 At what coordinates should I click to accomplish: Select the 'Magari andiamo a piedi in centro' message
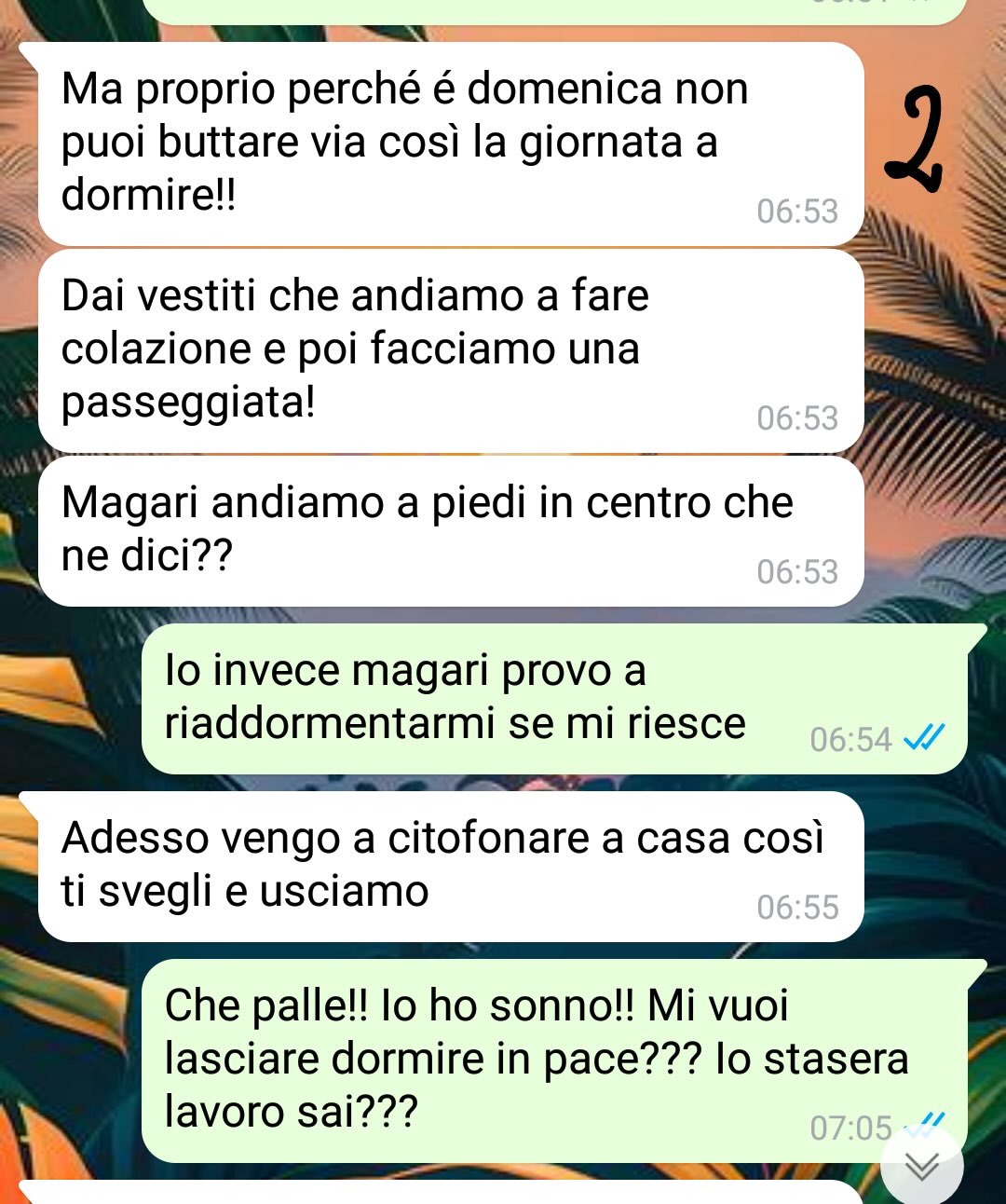[451, 531]
